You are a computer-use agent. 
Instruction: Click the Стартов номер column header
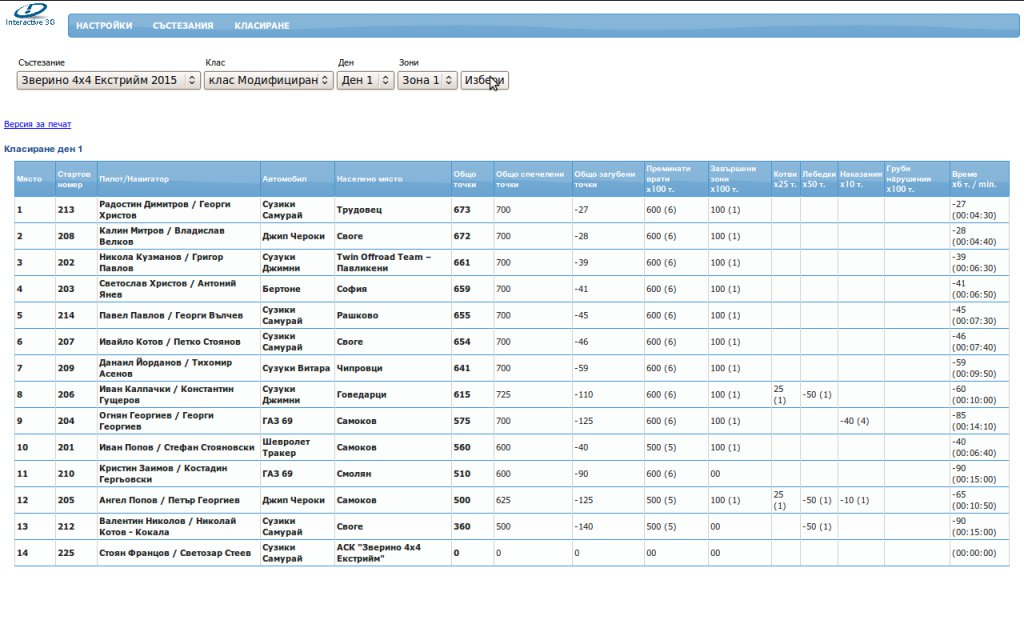[x=75, y=179]
